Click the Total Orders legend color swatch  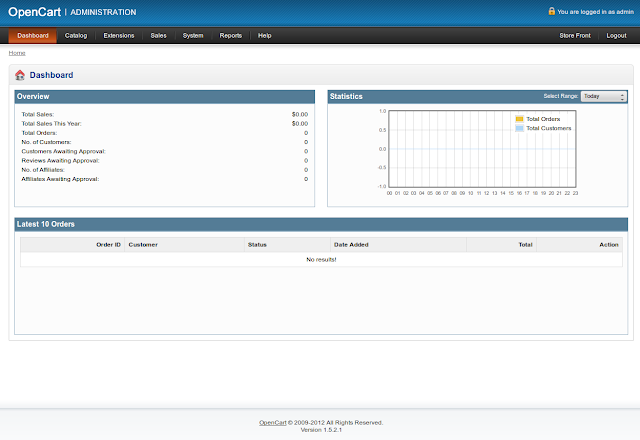point(519,119)
